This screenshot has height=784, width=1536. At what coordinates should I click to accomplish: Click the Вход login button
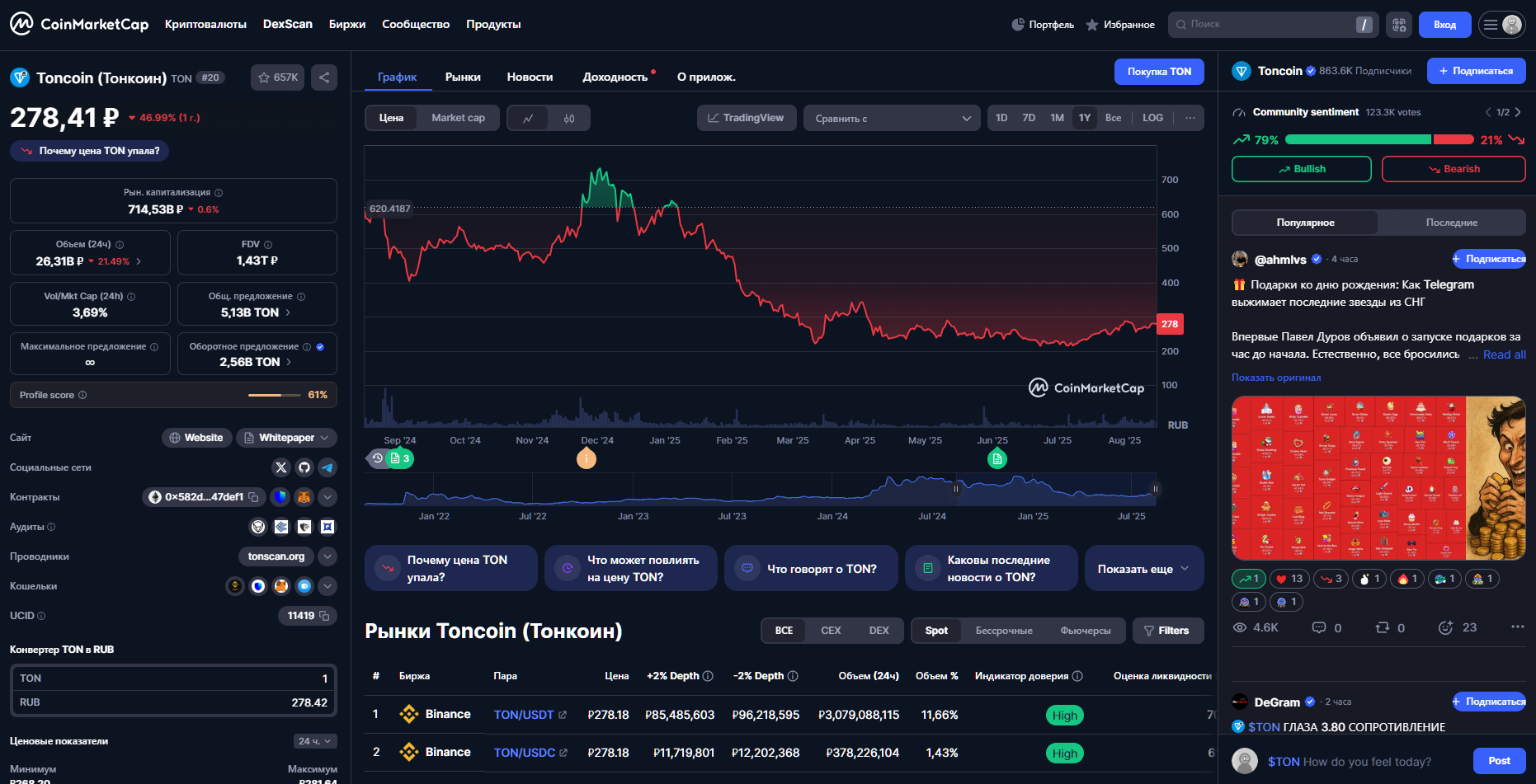[1444, 25]
